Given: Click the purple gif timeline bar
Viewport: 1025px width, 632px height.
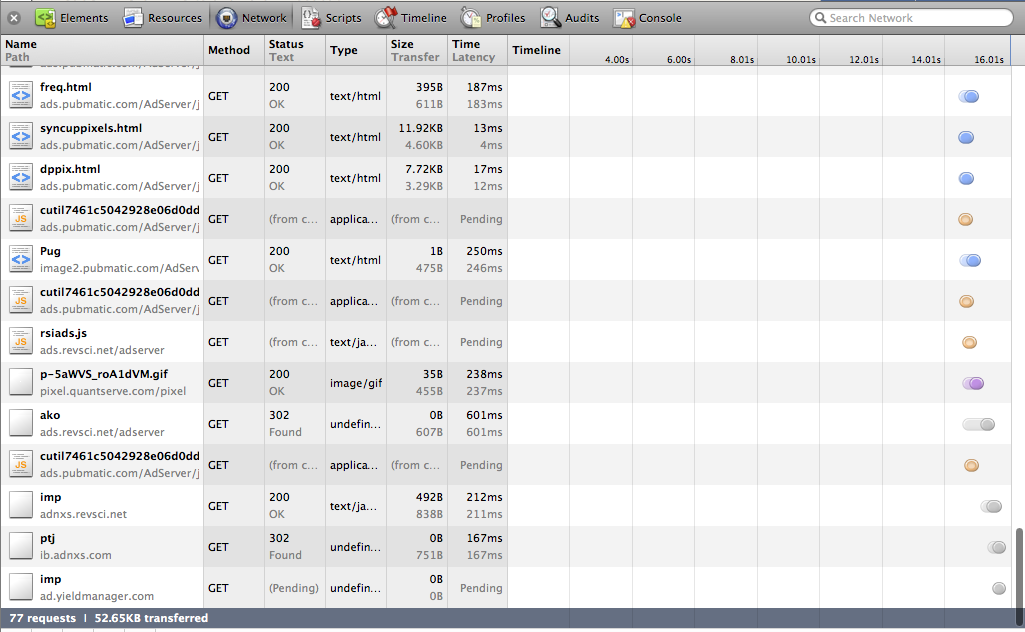Looking at the screenshot, I should 973,384.
